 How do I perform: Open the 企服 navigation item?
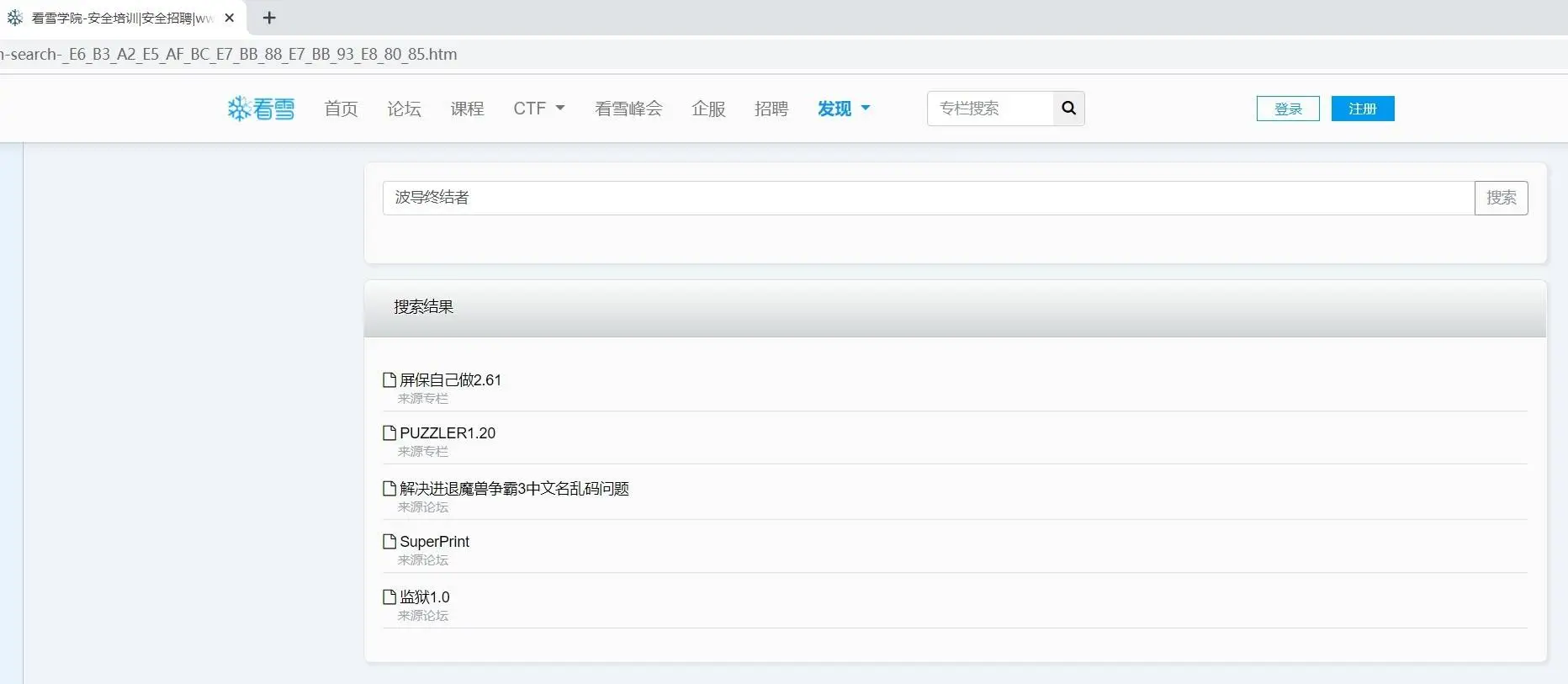point(708,109)
